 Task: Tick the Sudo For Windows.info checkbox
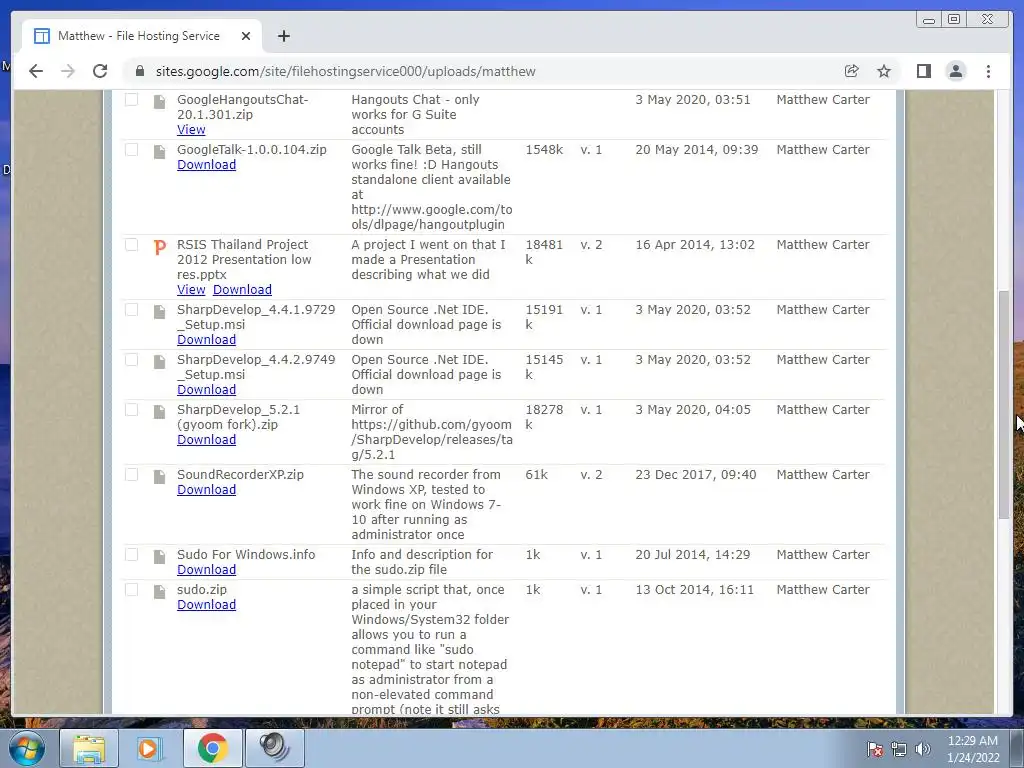coord(131,554)
